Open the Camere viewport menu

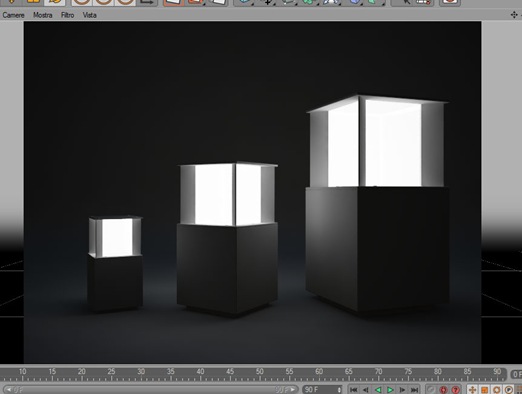13,15
